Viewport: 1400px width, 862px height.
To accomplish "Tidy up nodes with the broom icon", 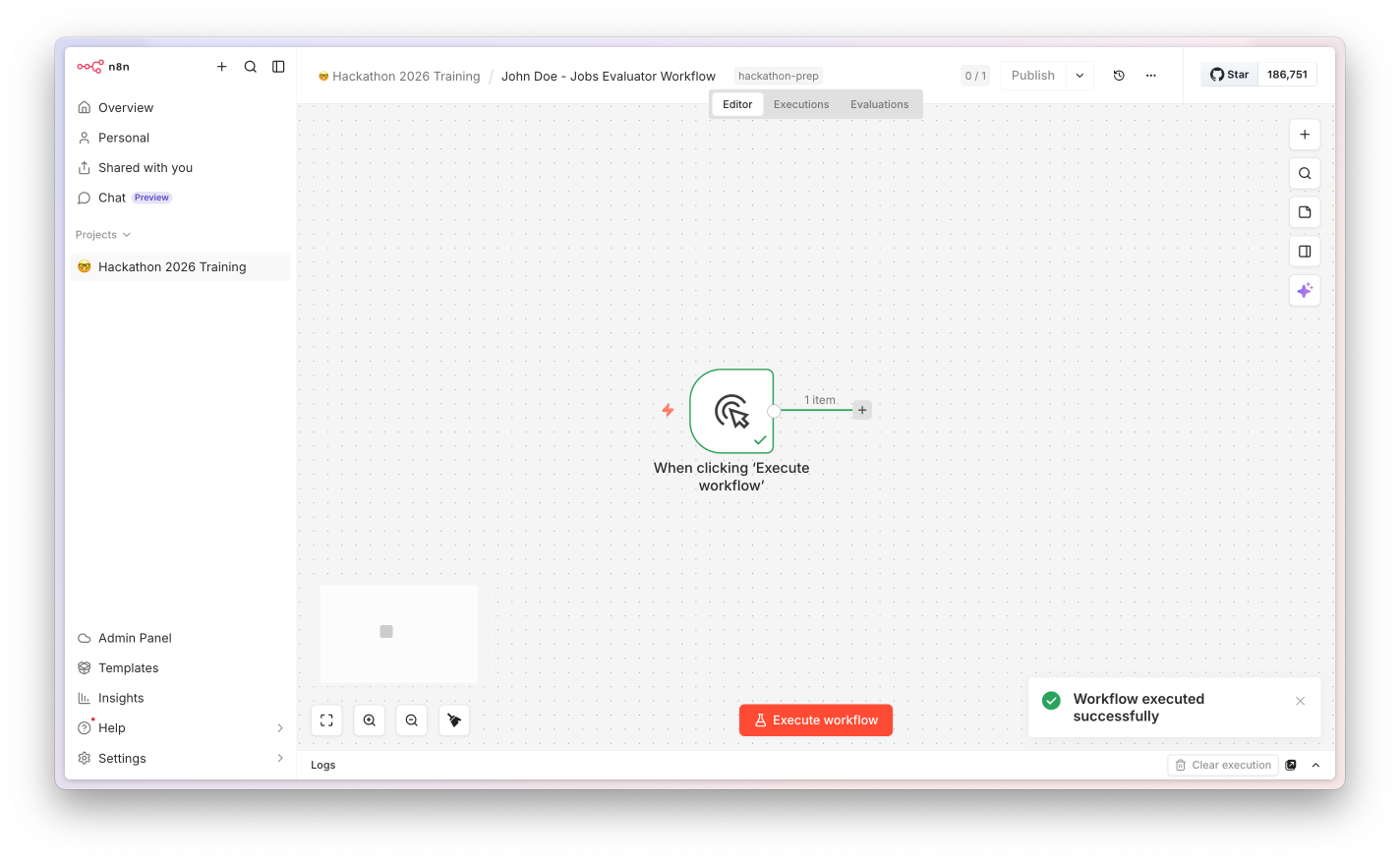I will (454, 720).
